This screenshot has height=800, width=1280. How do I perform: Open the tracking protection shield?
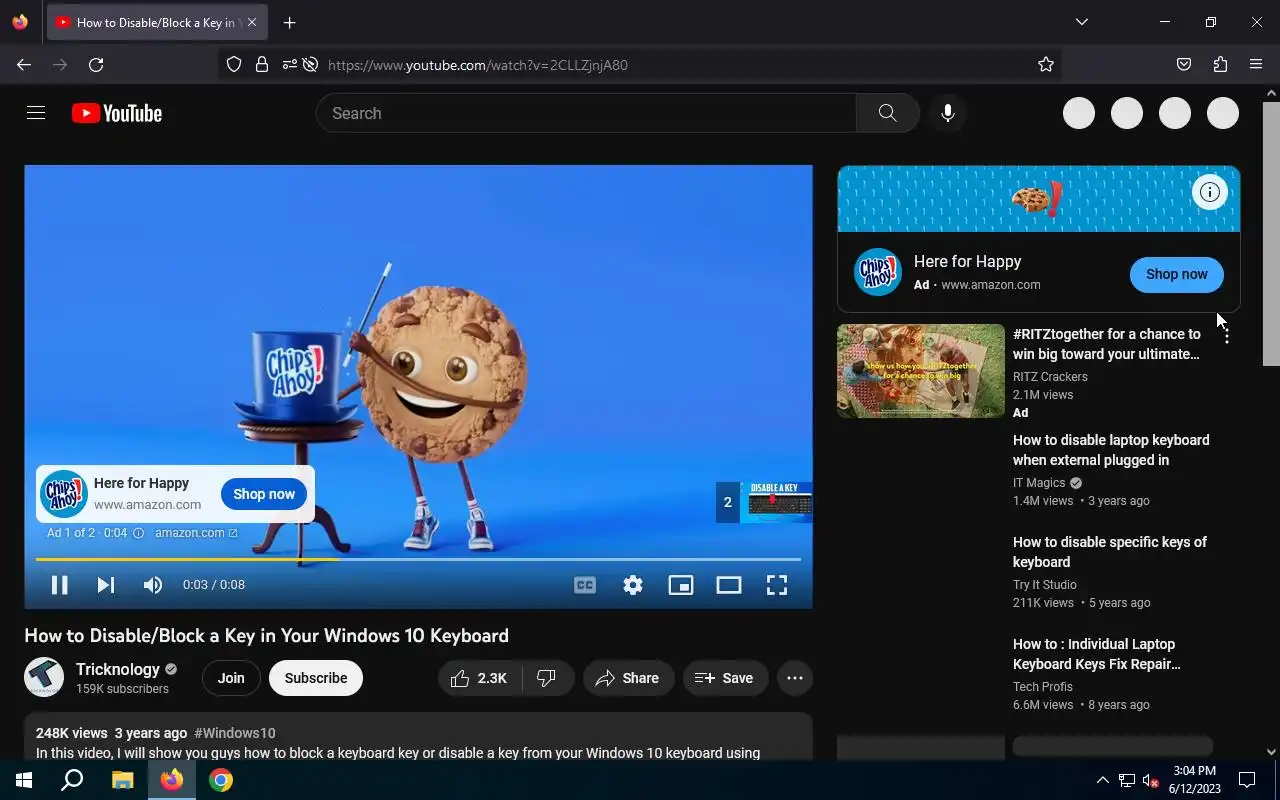[x=234, y=64]
